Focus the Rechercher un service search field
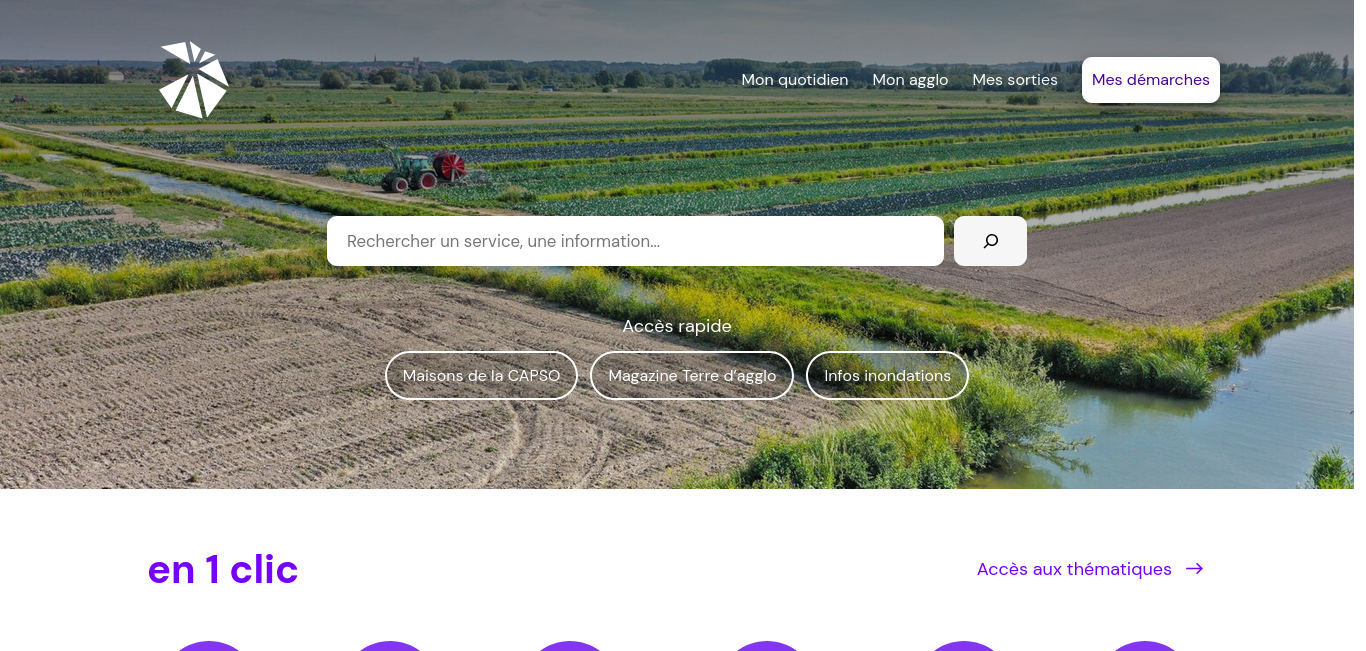Viewport: 1366px width, 651px height. pyautogui.click(x=635, y=241)
